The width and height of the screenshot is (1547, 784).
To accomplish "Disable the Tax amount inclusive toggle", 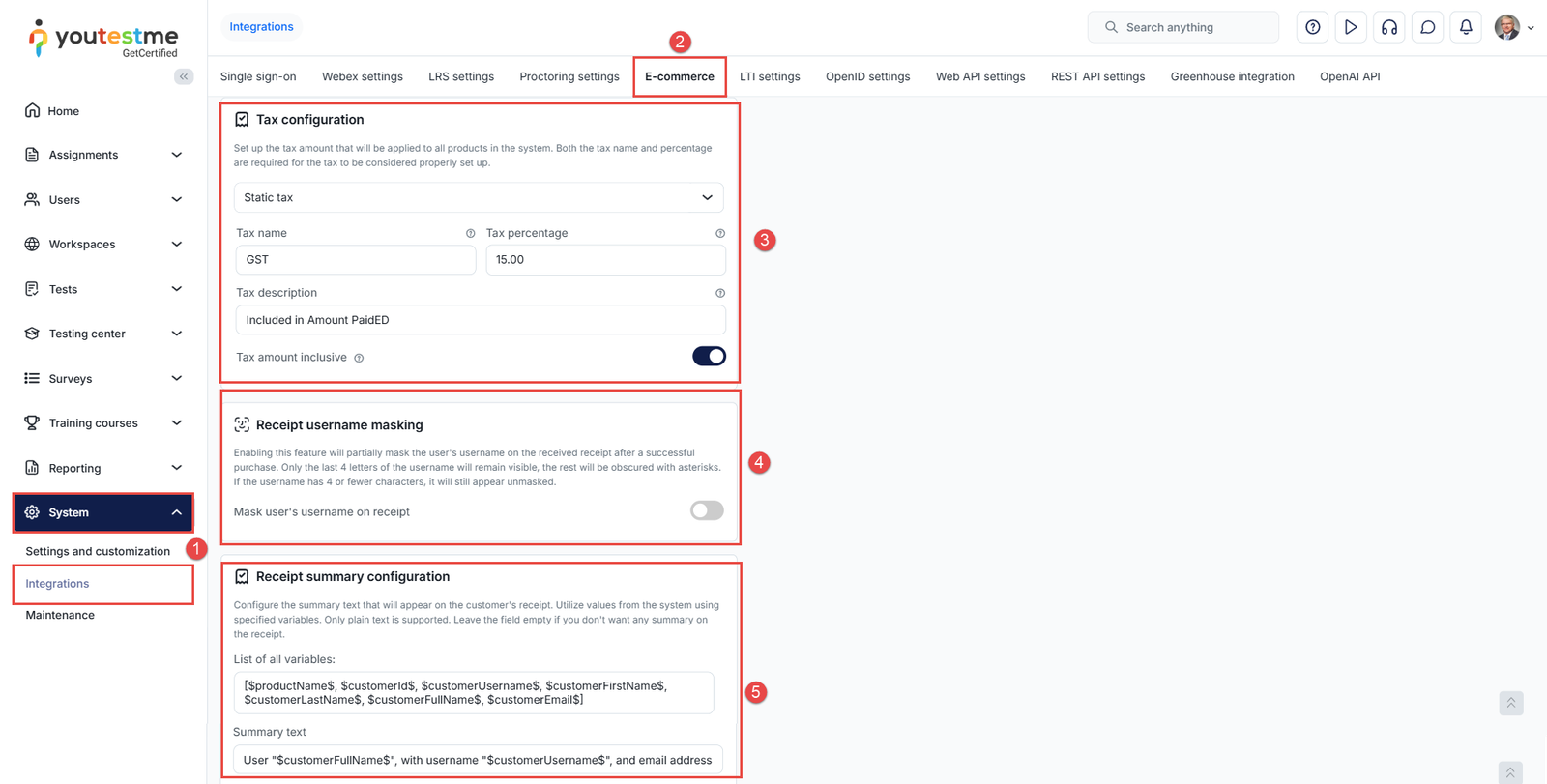I will coord(709,357).
